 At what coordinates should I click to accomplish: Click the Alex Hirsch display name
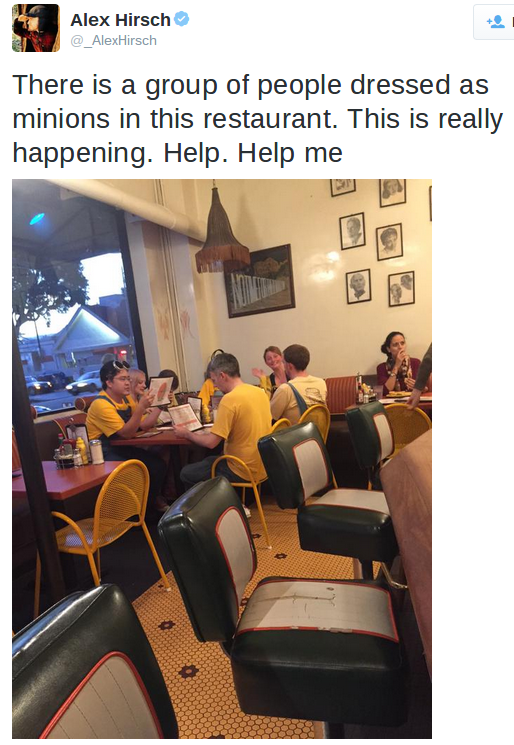tap(120, 20)
